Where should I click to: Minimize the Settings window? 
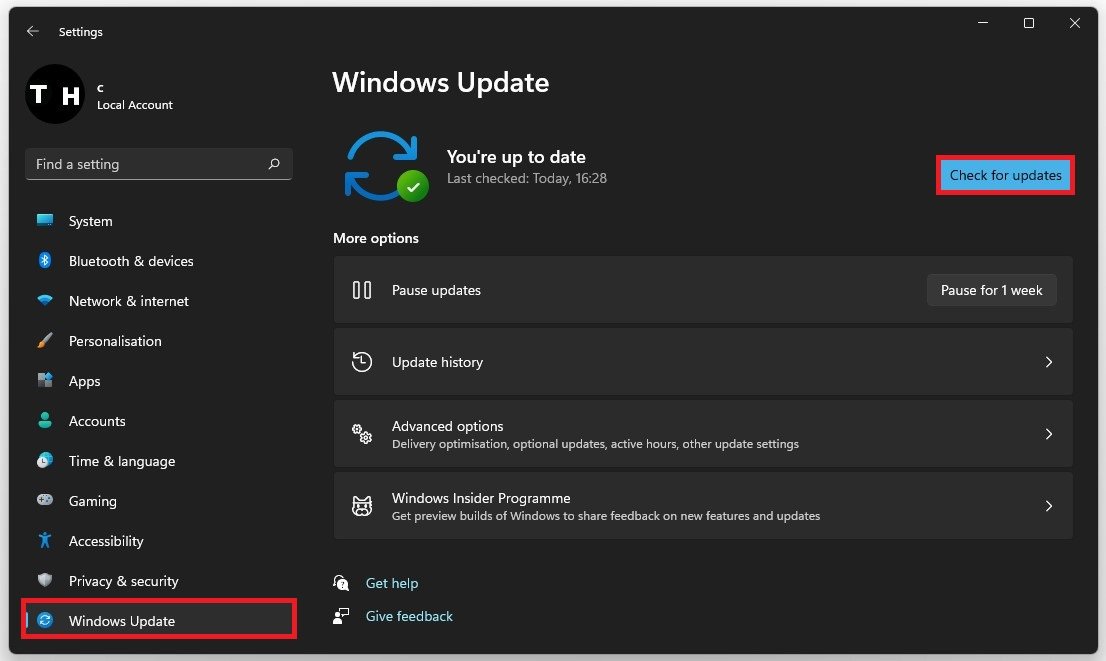pyautogui.click(x=983, y=23)
